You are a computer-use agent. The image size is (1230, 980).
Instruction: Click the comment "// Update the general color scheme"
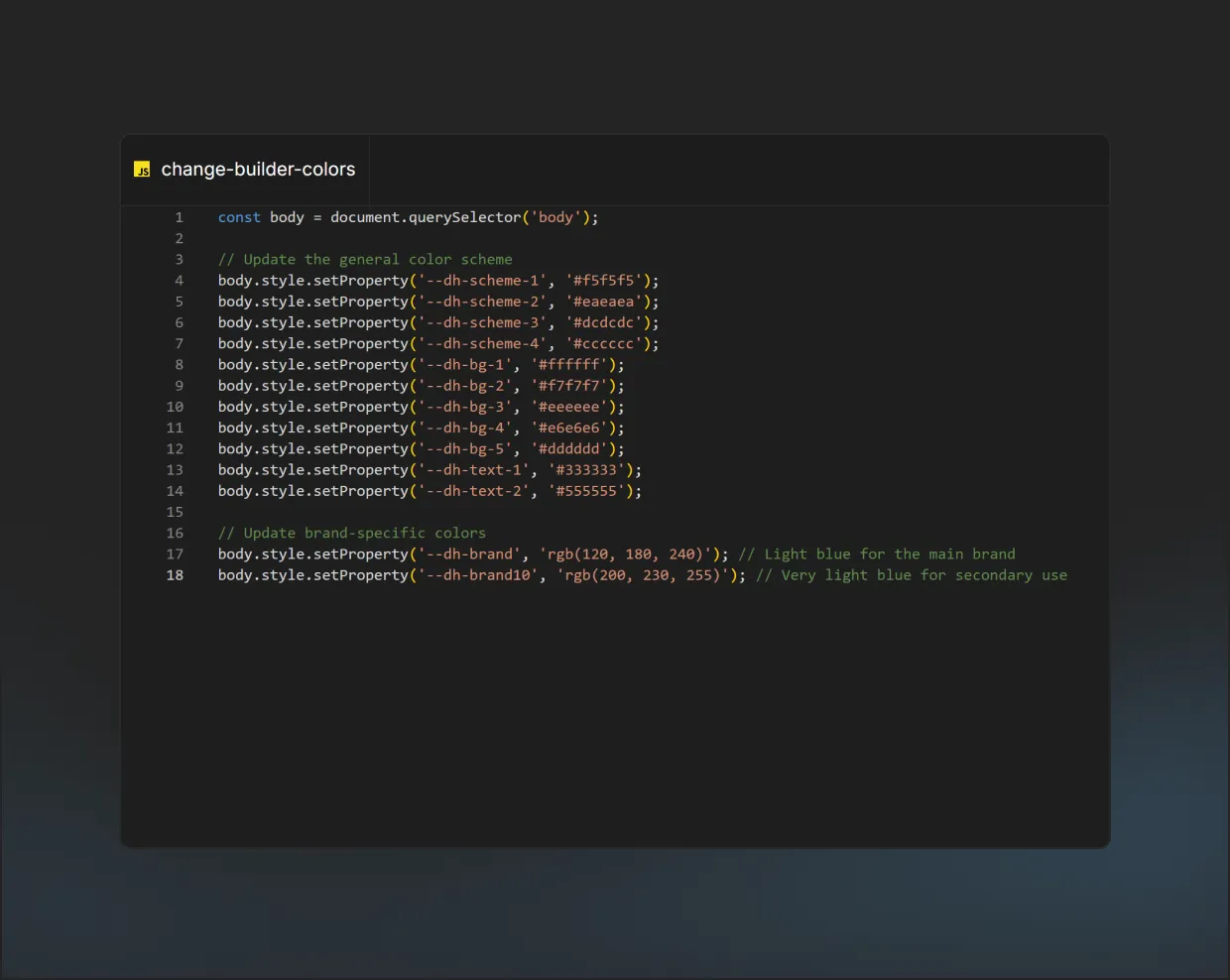(x=365, y=259)
